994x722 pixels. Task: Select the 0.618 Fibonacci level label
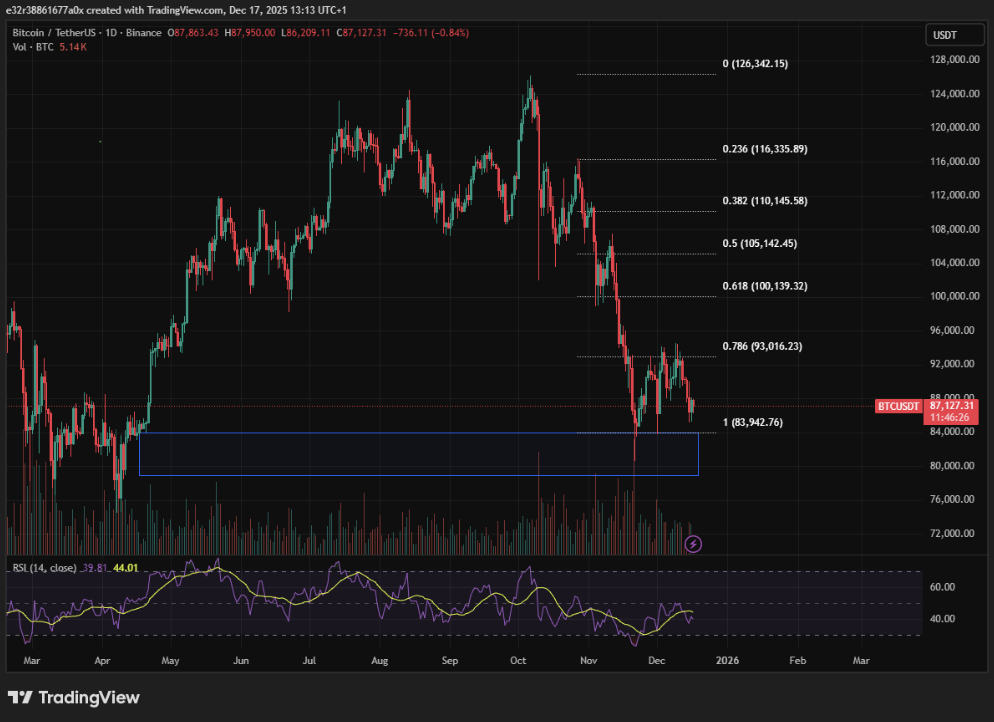(x=763, y=285)
